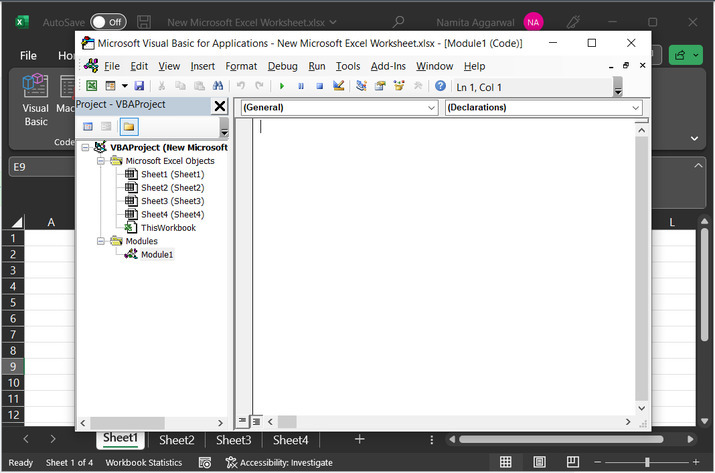
Task: Toggle Design Mode icon
Action: point(338,86)
